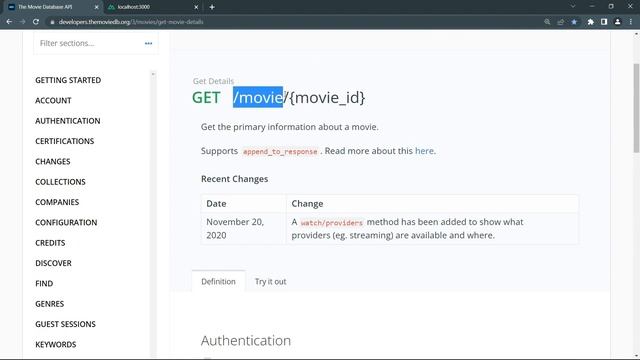Click the 'Get Details' caption
The width and height of the screenshot is (640, 360).
pyautogui.click(x=213, y=81)
